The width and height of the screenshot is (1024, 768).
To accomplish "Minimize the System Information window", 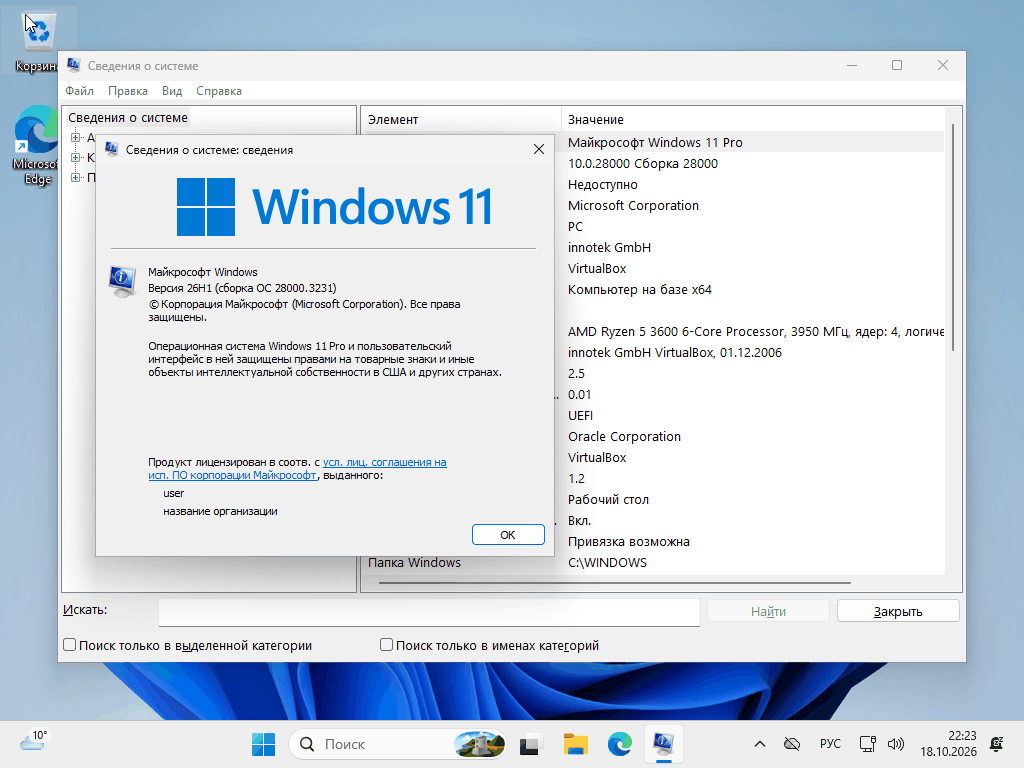I will (852, 65).
